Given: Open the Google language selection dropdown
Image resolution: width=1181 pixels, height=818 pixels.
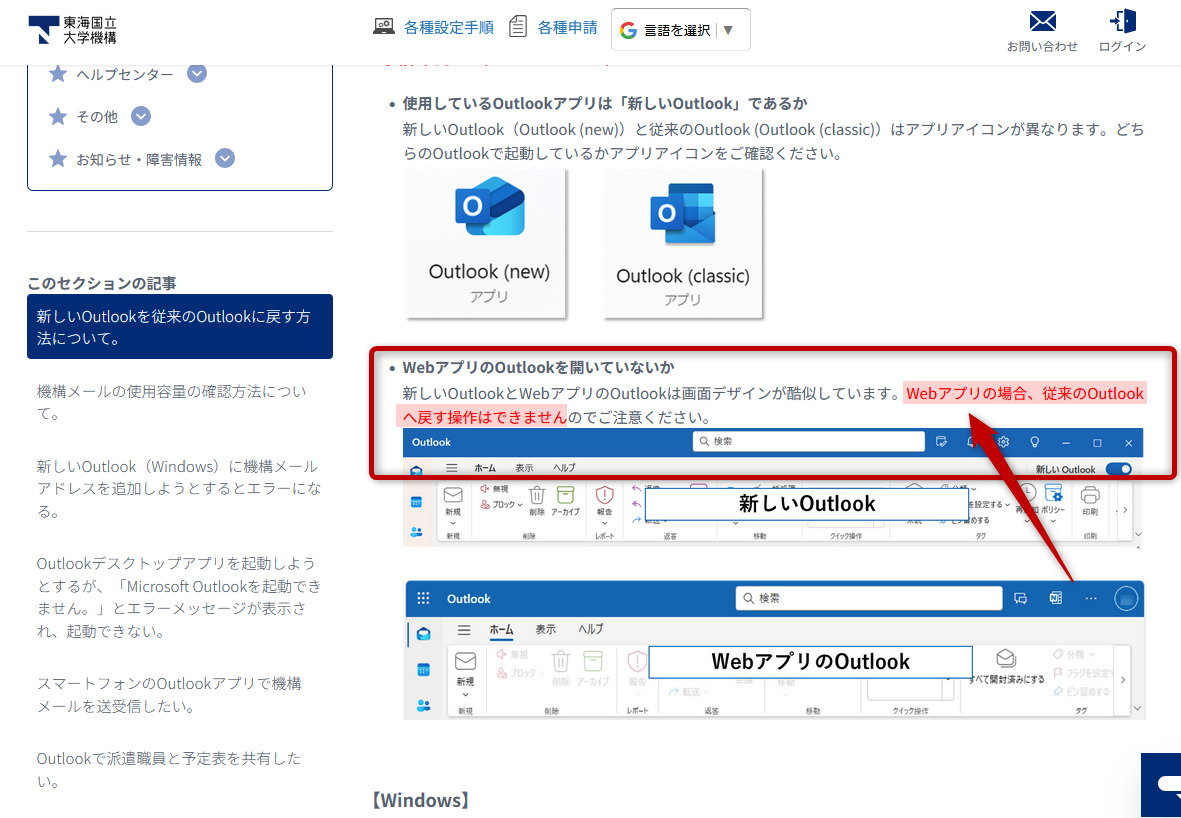Looking at the screenshot, I should tap(680, 30).
